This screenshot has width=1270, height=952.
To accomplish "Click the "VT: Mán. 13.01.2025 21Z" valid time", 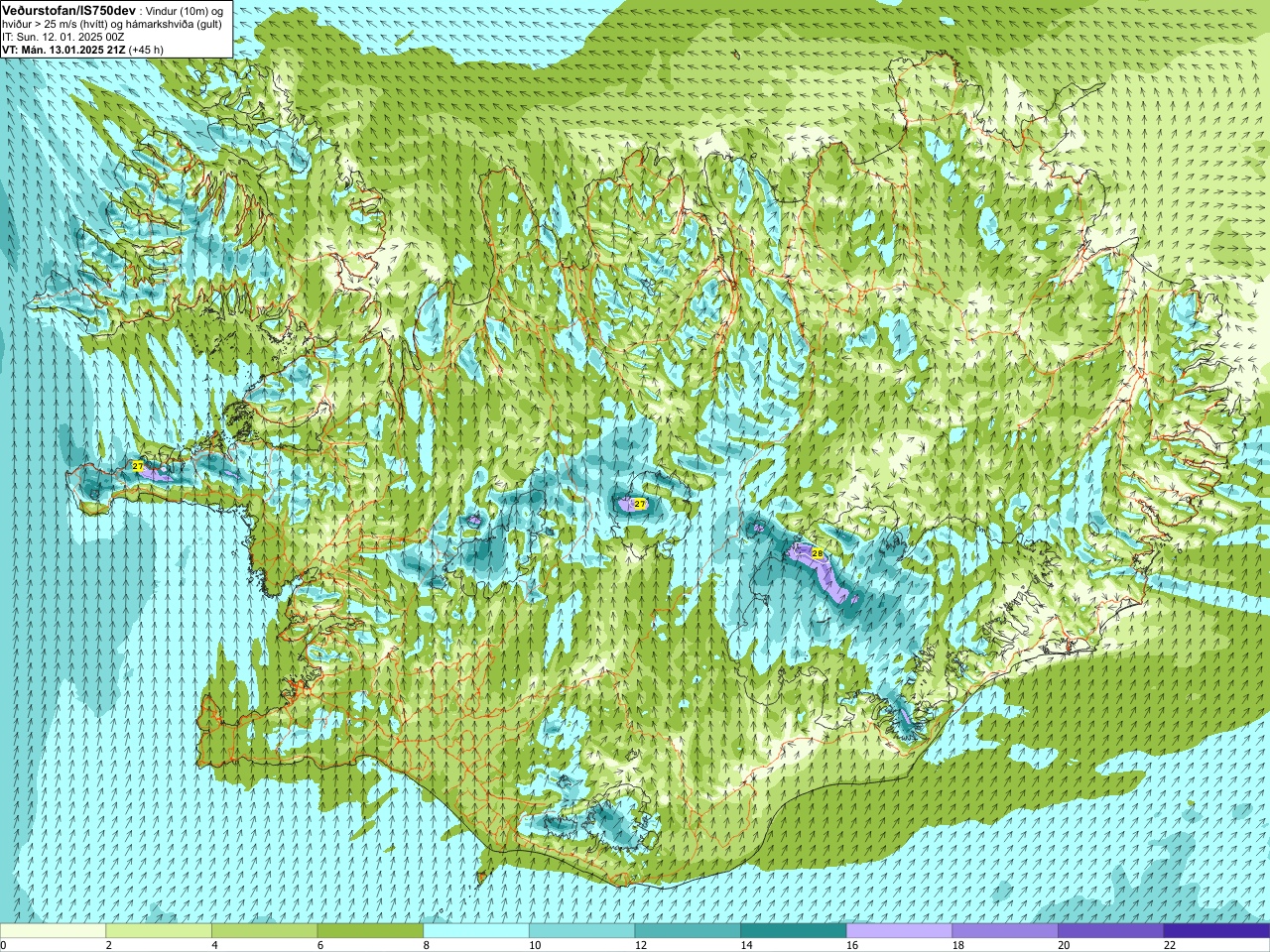I will tap(63, 50).
